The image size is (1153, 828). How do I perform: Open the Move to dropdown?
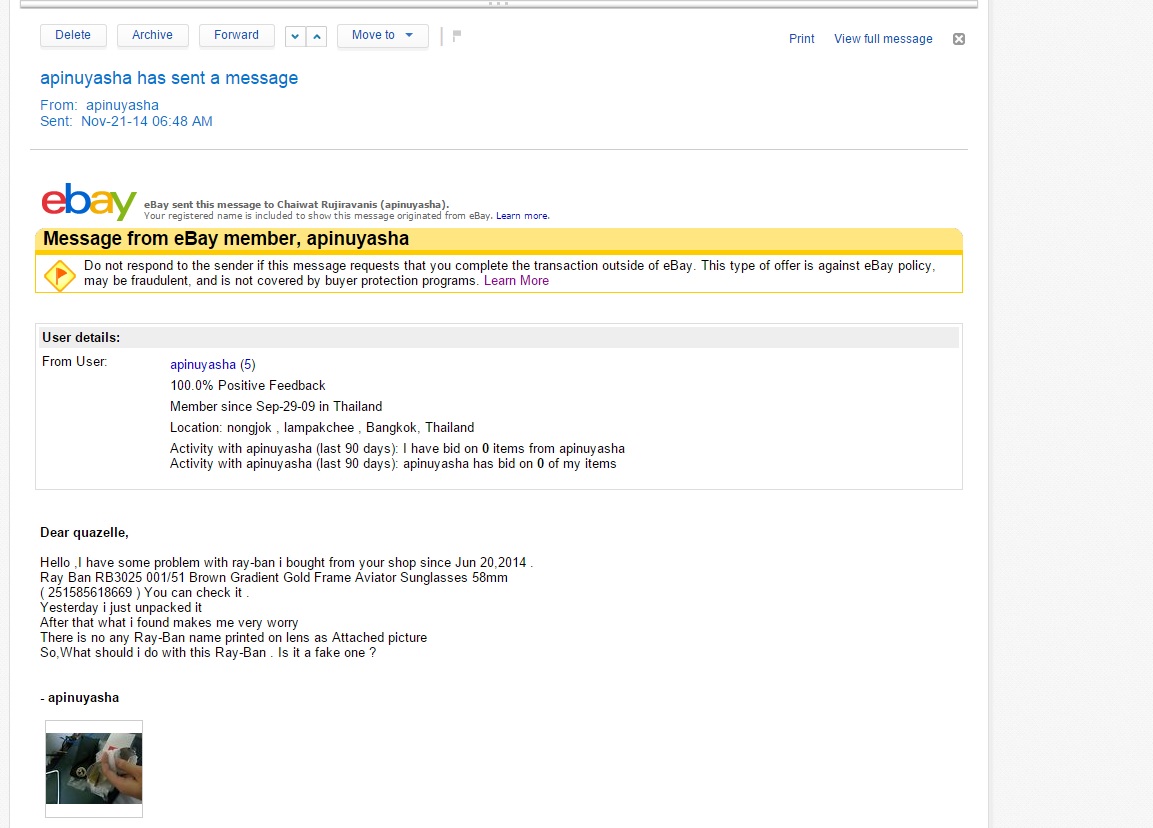[382, 35]
